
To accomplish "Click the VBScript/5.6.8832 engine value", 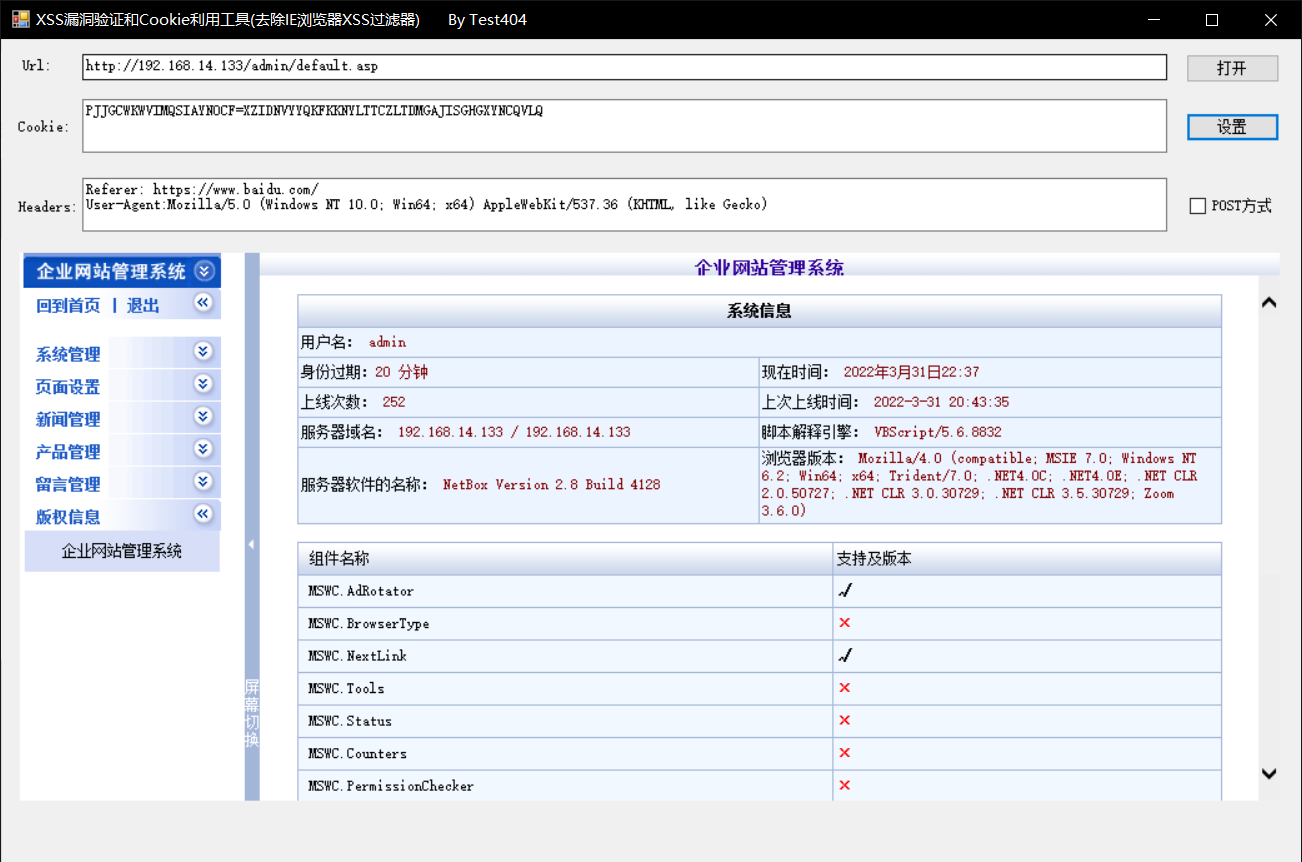I will (x=938, y=432).
